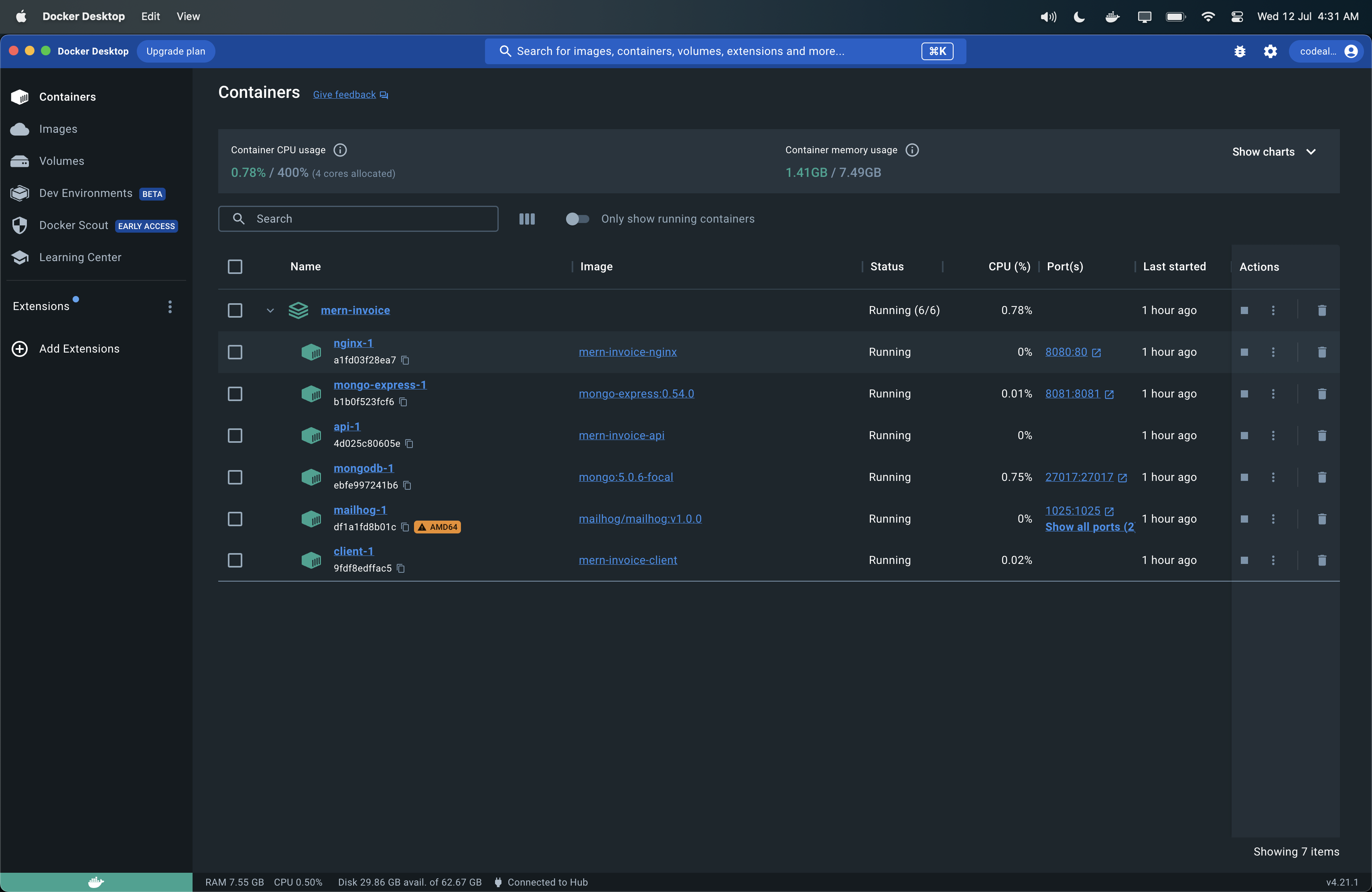Check the mailhog-1 container checkbox
The width and height of the screenshot is (1372, 892).
tap(235, 519)
